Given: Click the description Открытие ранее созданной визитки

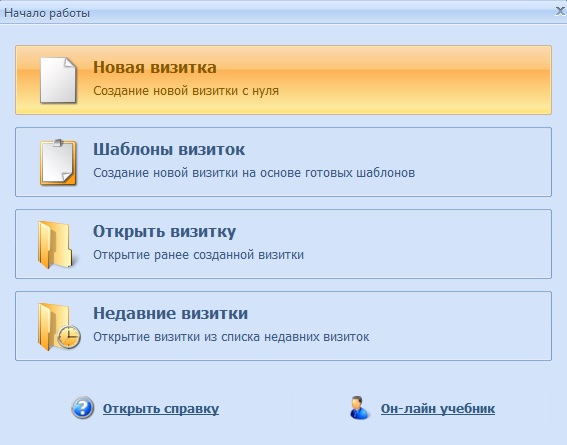Looking at the screenshot, I should pos(199,255).
